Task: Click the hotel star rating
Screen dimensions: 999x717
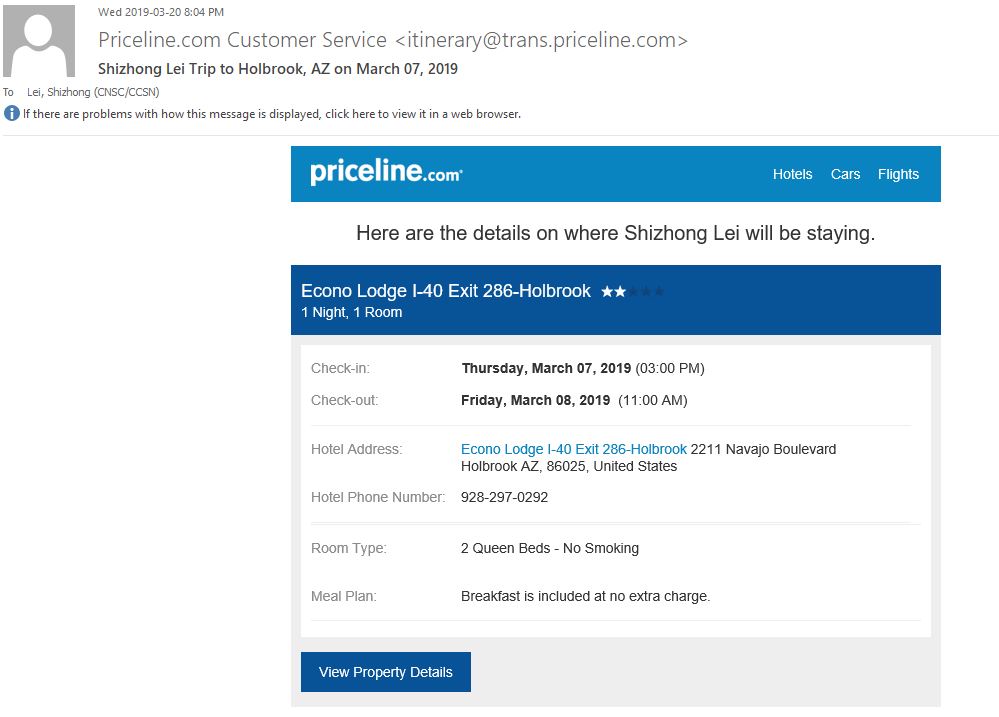Action: pos(632,291)
